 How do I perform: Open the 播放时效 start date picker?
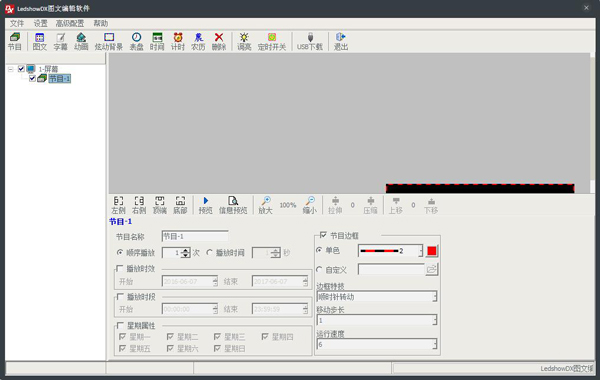pos(215,282)
